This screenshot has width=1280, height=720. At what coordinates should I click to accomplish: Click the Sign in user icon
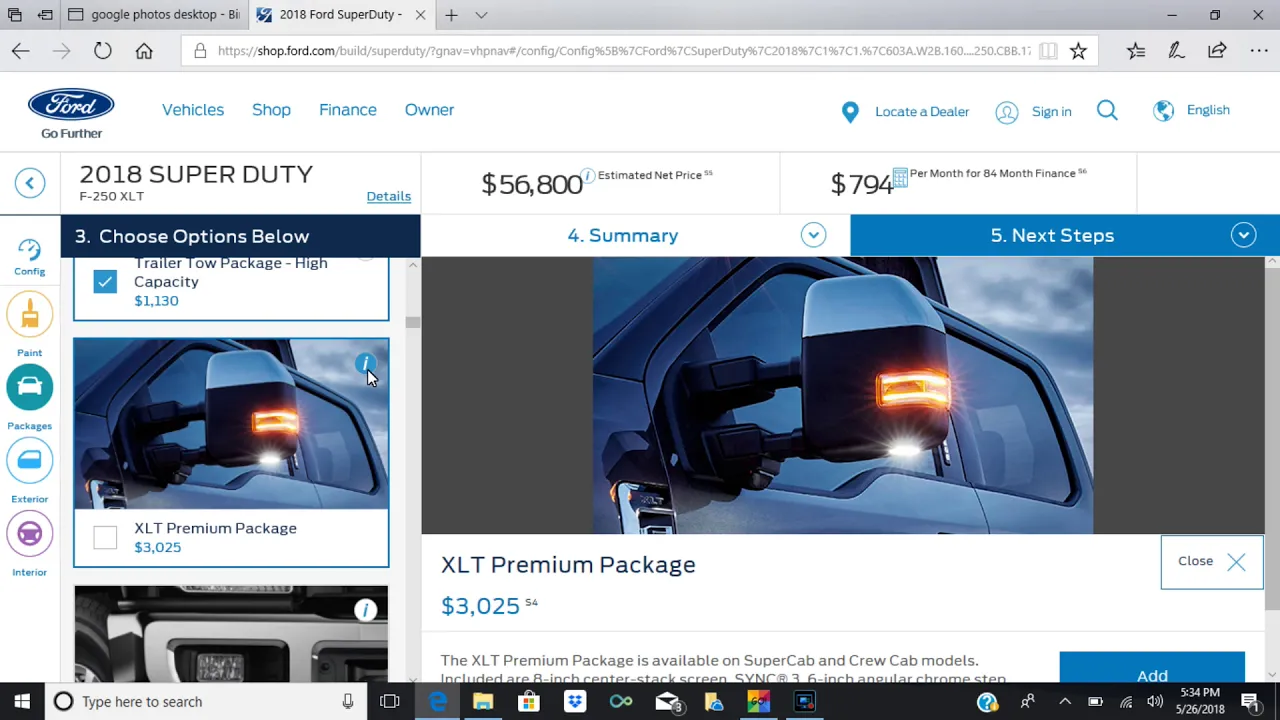click(1006, 112)
